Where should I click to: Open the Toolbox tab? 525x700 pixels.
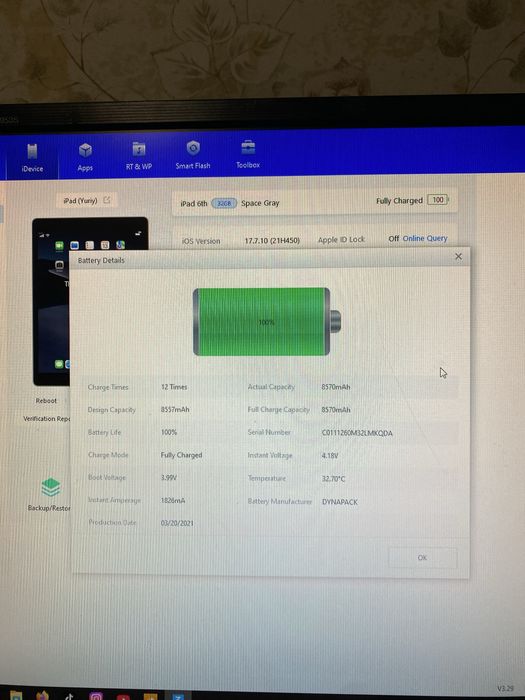tap(248, 154)
